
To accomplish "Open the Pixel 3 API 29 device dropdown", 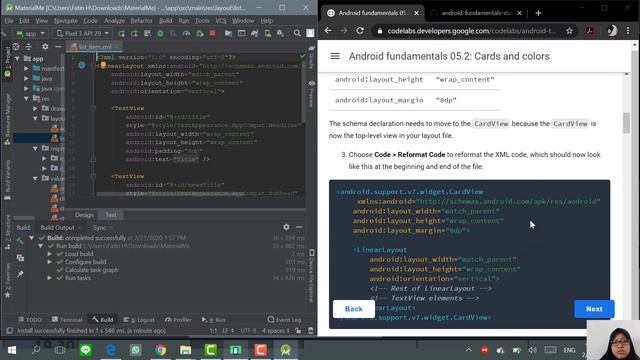I will [x=83, y=33].
